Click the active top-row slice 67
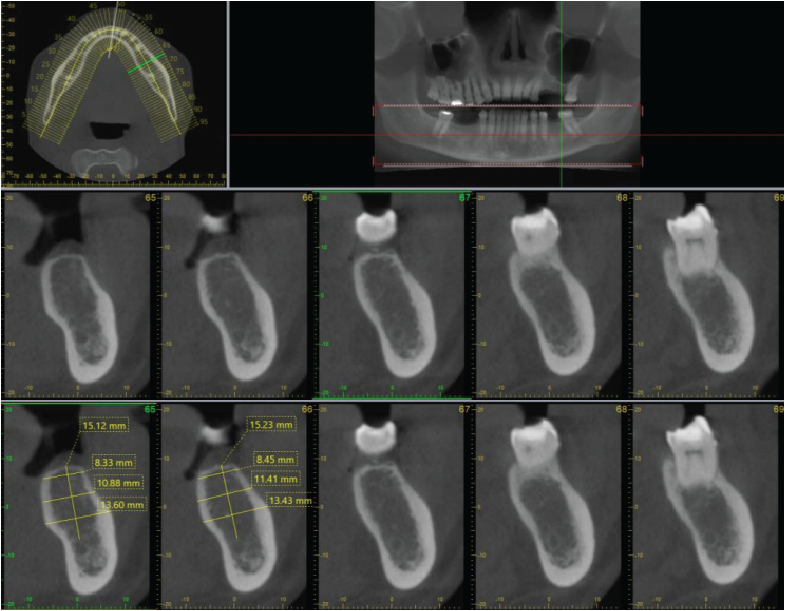Viewport: 785px width, 611px height. pyautogui.click(x=393, y=295)
